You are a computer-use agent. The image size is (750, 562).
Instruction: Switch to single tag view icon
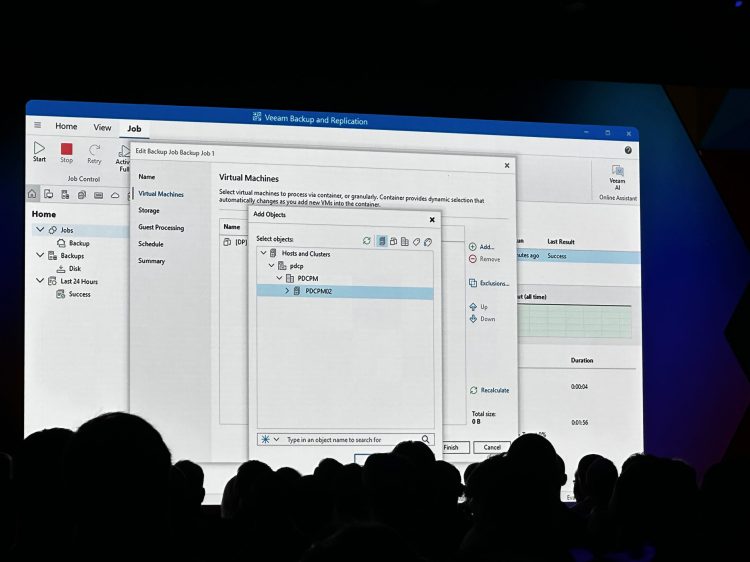click(417, 242)
